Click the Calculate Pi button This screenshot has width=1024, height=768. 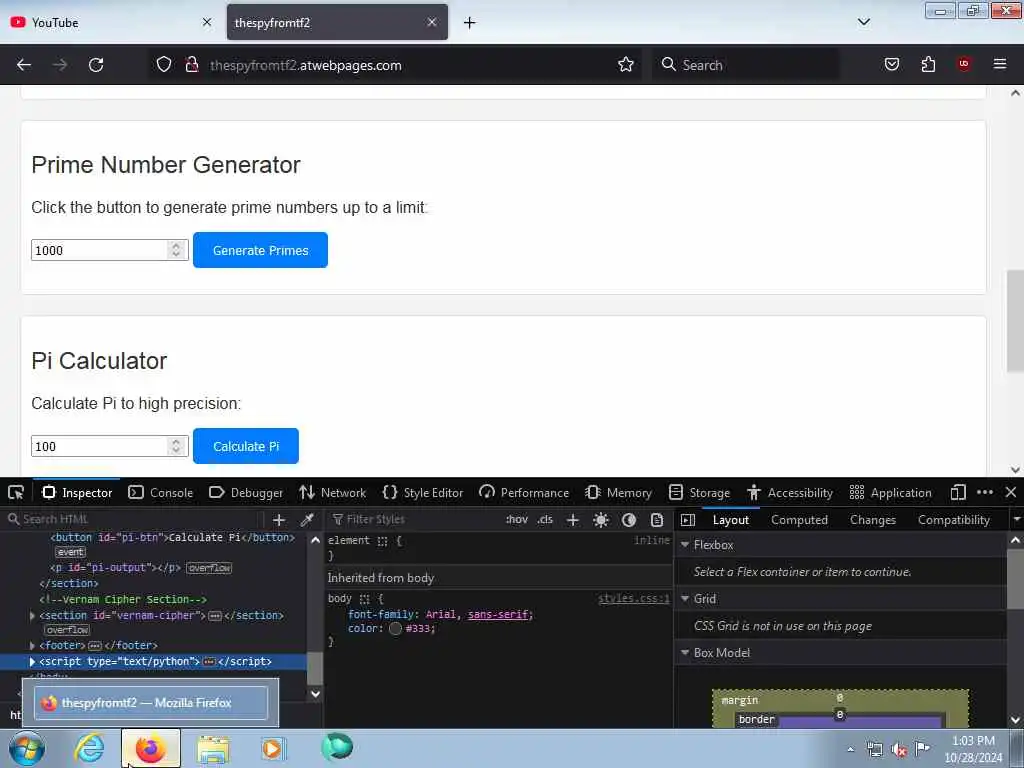246,446
